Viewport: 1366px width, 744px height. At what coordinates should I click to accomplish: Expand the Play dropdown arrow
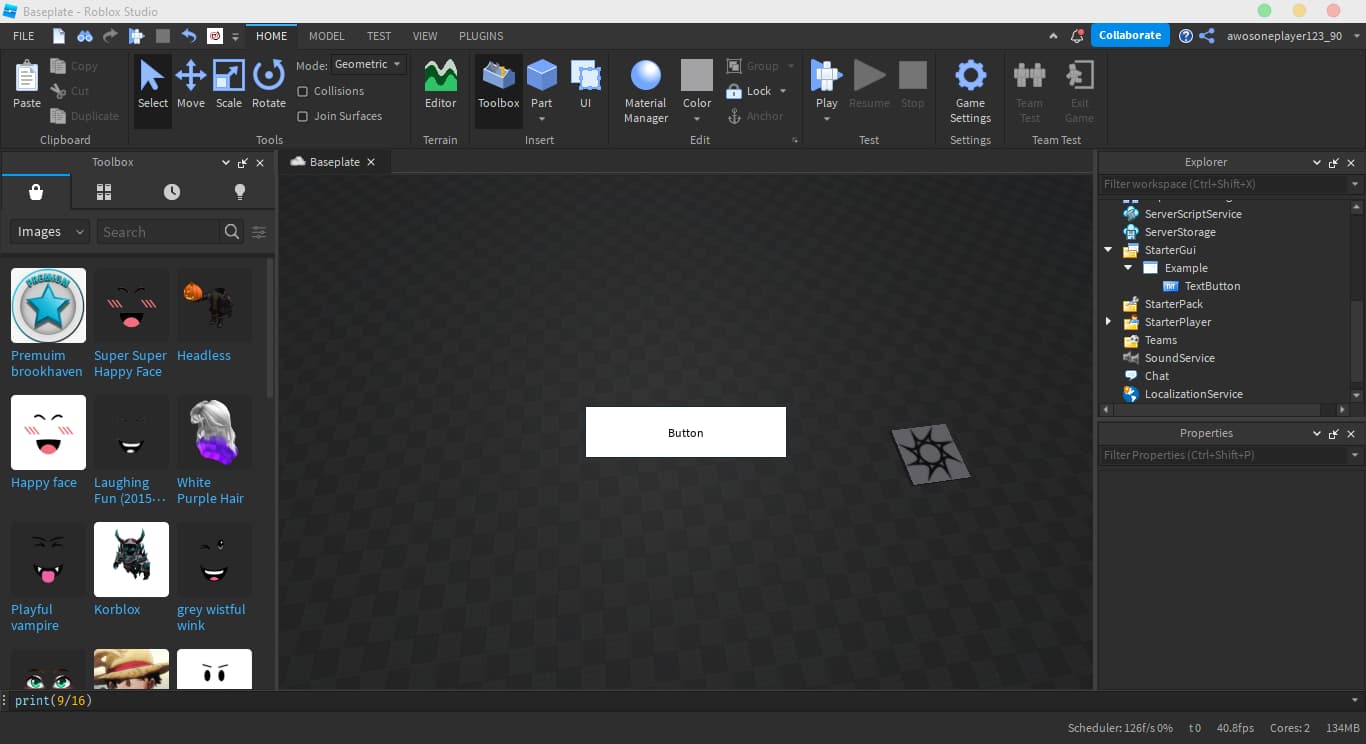point(826,119)
